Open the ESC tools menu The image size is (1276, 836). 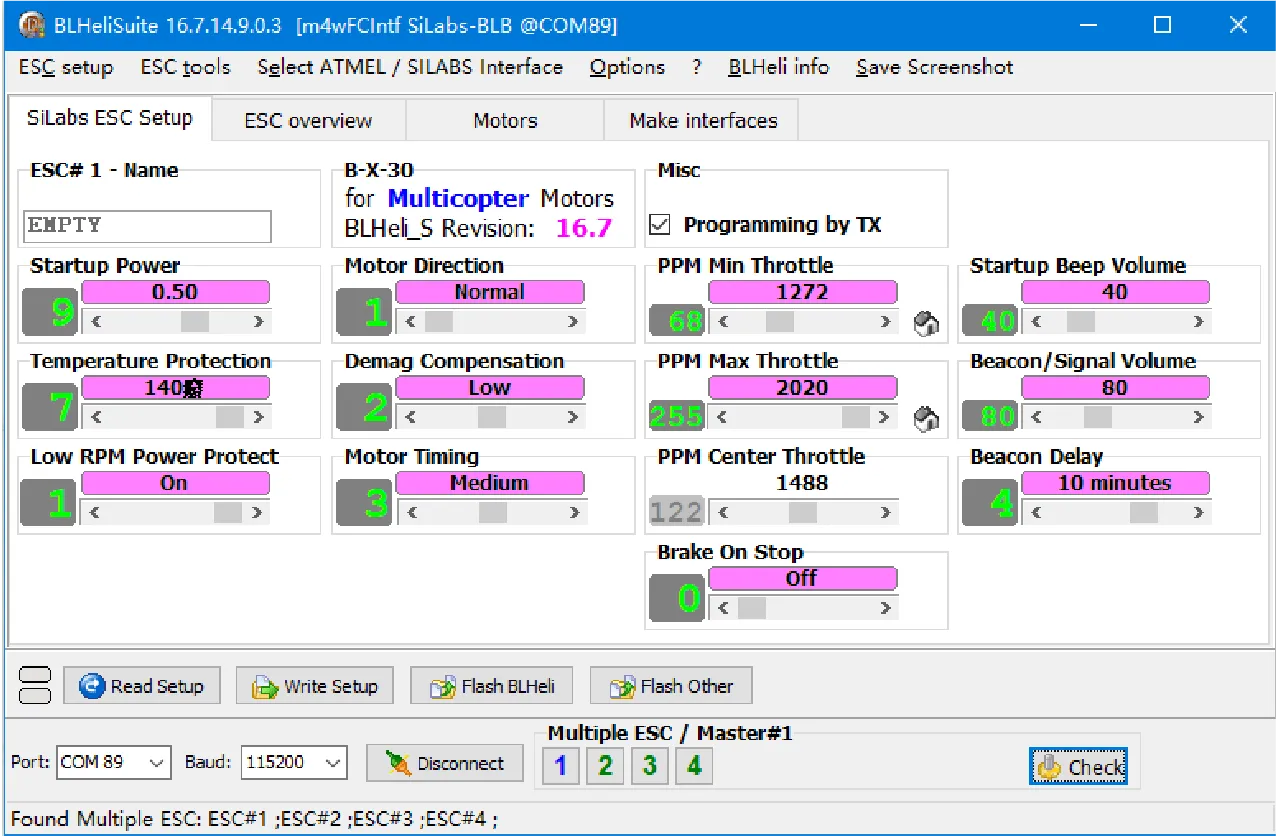point(185,67)
